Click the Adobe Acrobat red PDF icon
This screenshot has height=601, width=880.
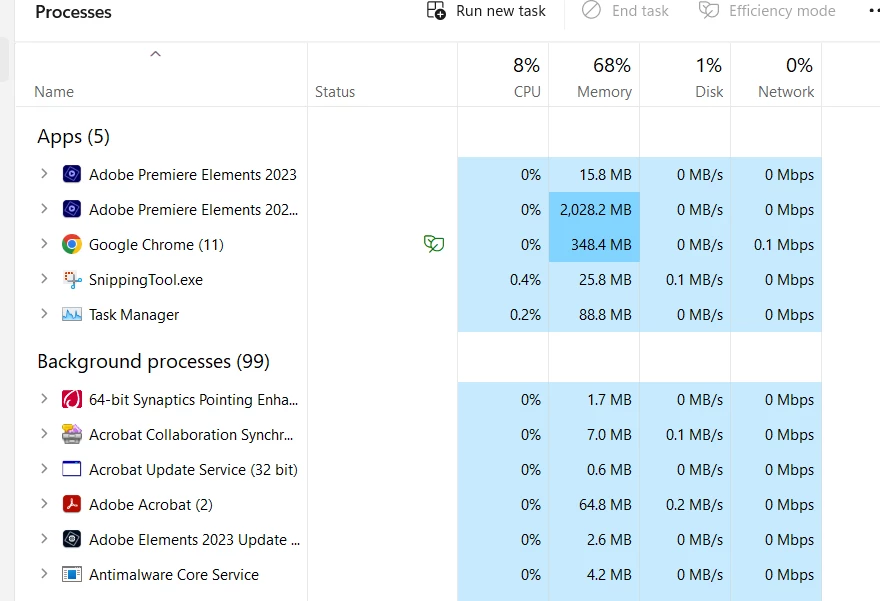pyautogui.click(x=72, y=504)
